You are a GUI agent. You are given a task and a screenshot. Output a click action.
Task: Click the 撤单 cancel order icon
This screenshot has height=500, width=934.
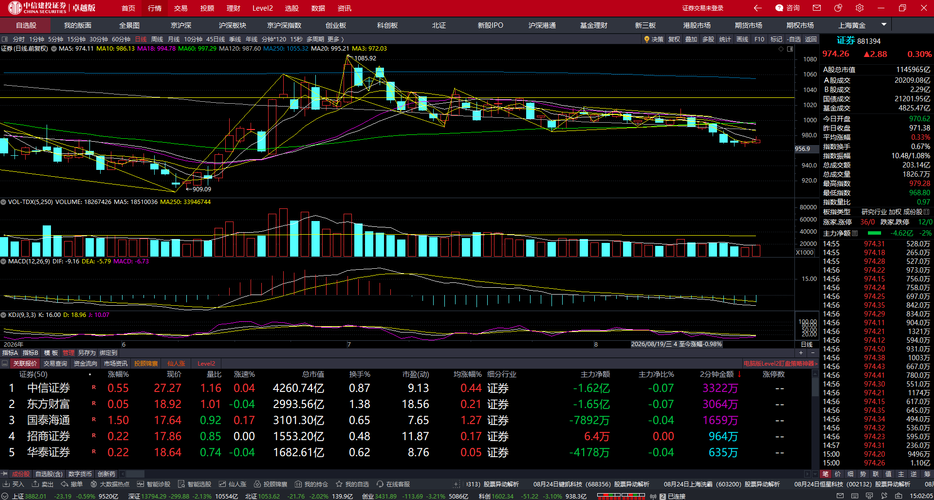tap(64, 485)
